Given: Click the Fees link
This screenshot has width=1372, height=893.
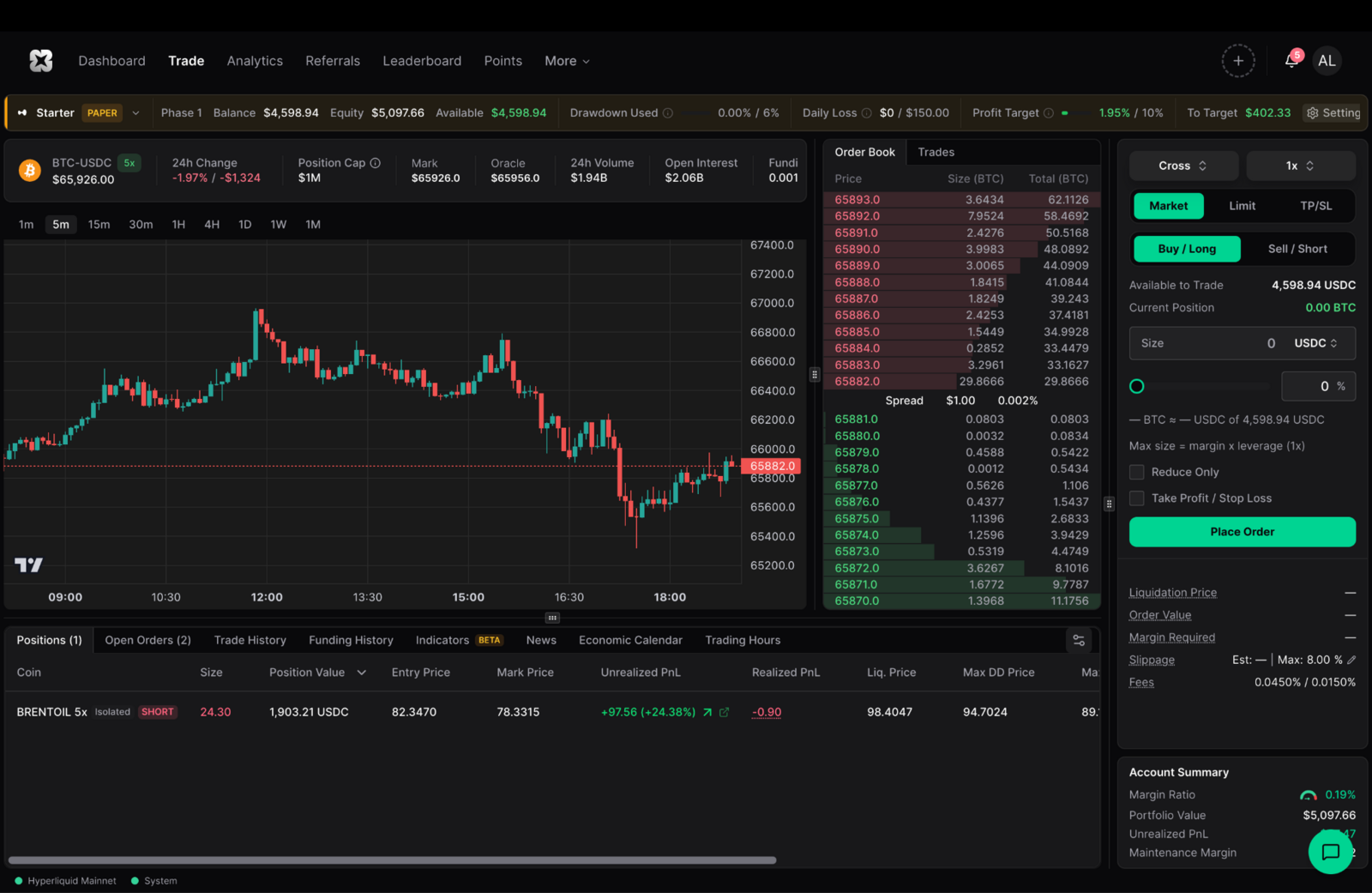Looking at the screenshot, I should 1141,682.
